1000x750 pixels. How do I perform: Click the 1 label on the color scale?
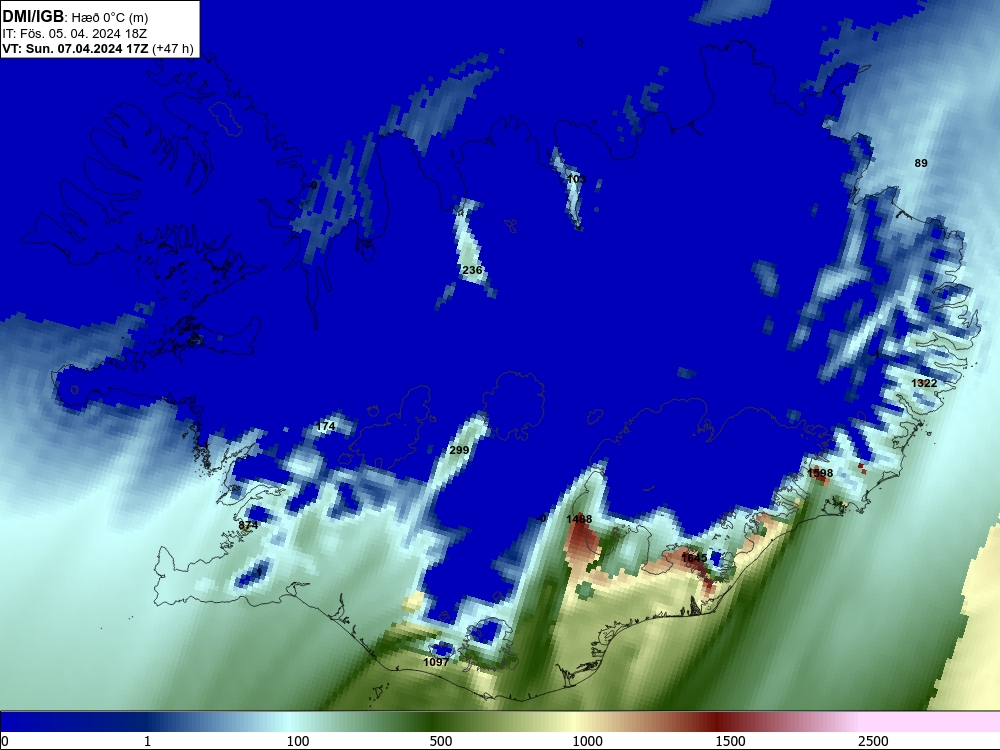click(147, 741)
